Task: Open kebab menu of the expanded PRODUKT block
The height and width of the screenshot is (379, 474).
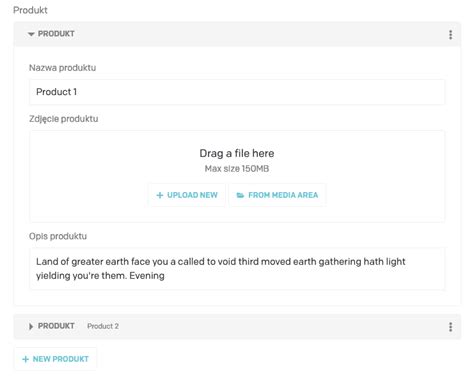Action: [x=450, y=34]
